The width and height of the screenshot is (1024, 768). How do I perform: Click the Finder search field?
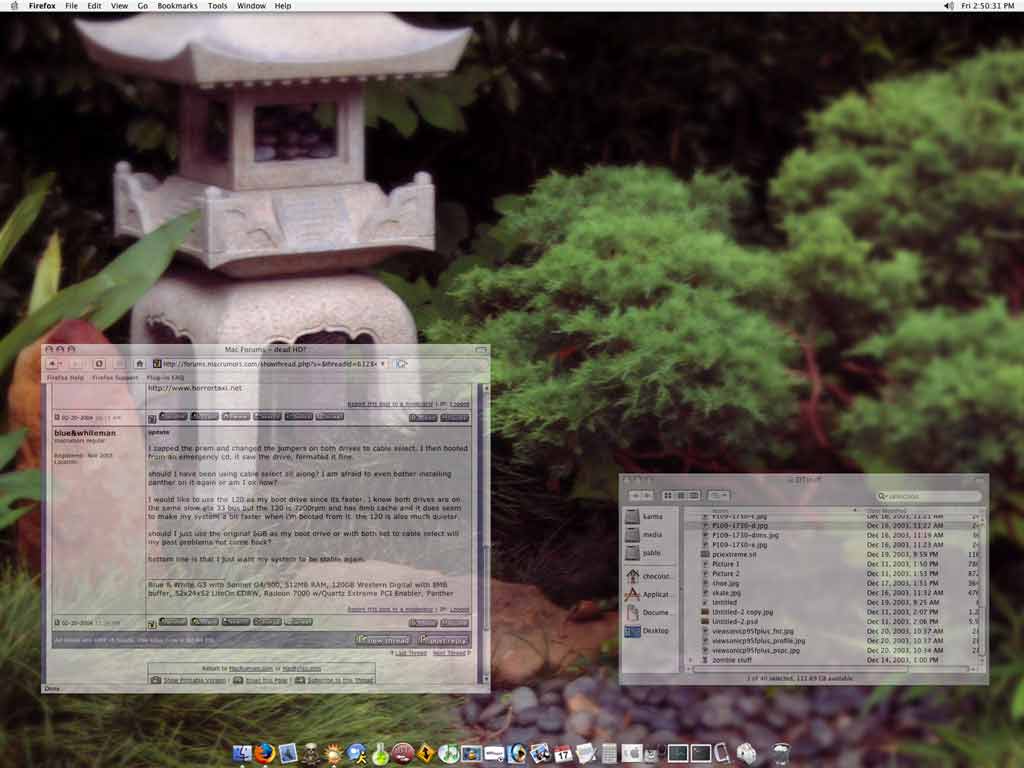click(x=929, y=496)
